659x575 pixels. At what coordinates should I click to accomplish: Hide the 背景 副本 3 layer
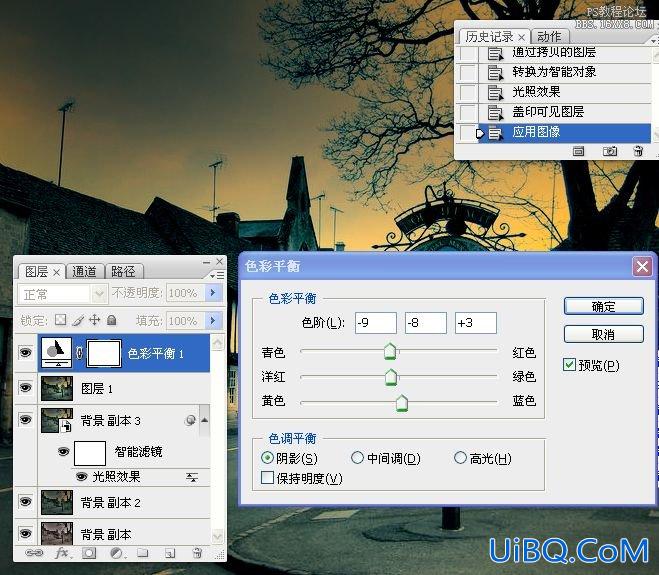tap(26, 419)
